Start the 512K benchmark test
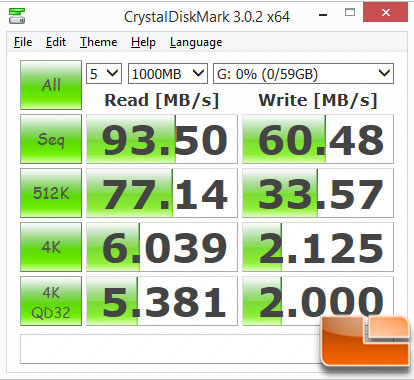Image resolution: width=414 pixels, height=380 pixels. (51, 193)
